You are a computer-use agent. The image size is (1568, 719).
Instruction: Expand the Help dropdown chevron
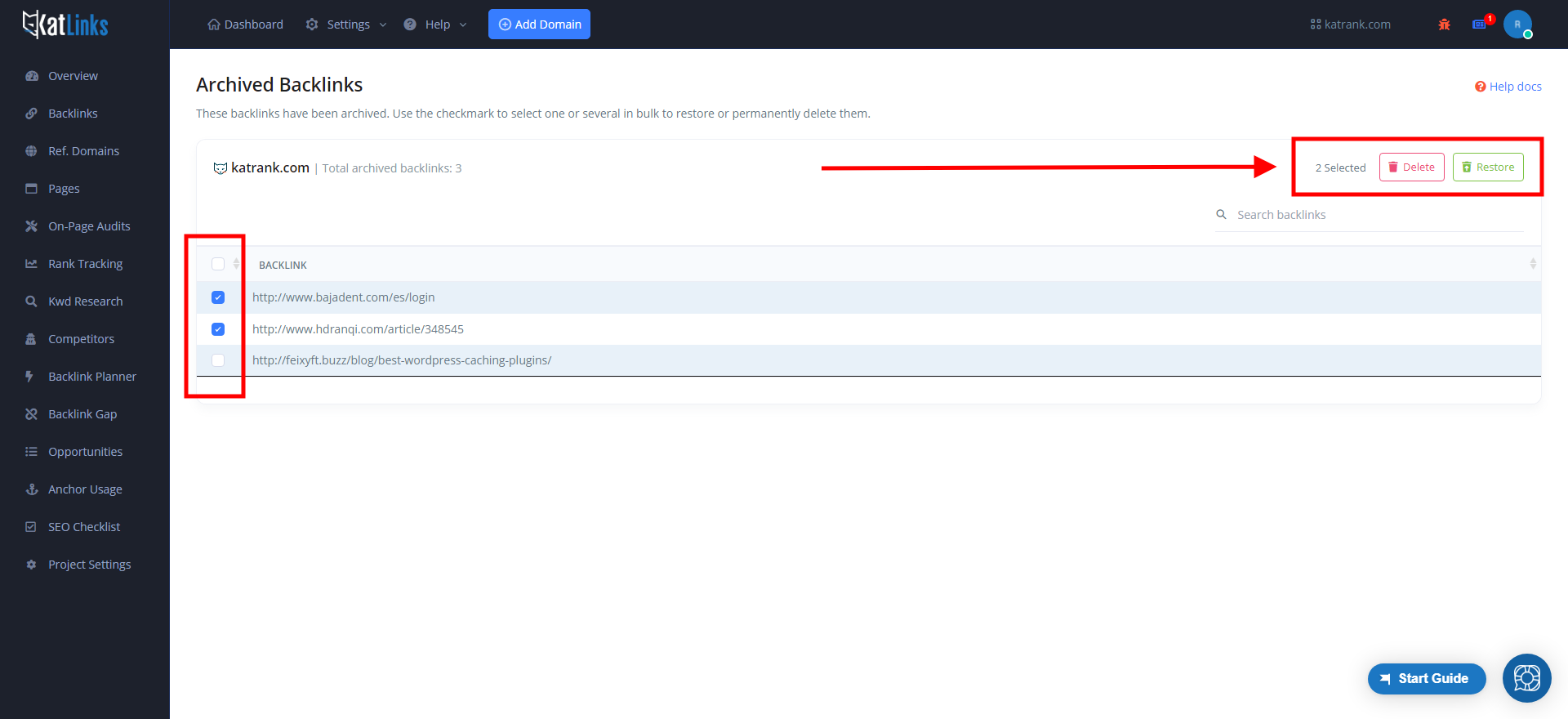click(463, 25)
